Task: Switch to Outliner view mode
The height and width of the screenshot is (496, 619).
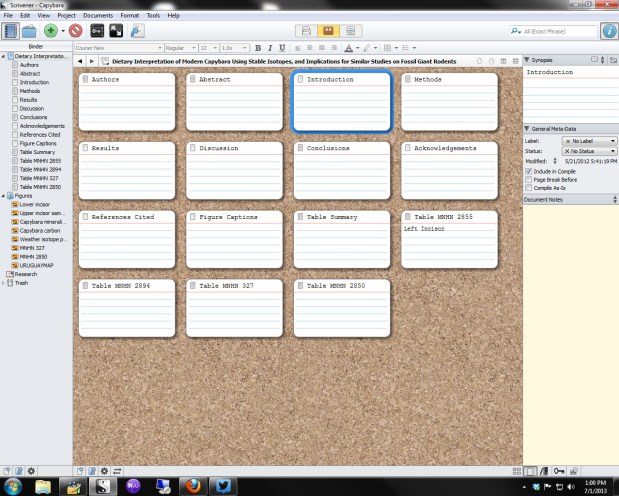Action: 350,31
